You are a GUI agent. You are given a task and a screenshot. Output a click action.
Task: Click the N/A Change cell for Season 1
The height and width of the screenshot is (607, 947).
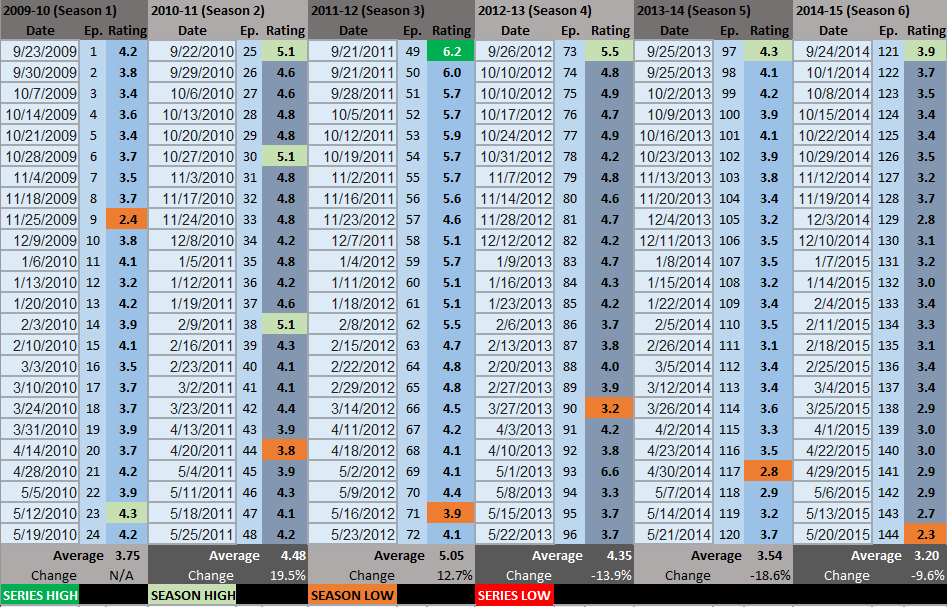coord(120,575)
